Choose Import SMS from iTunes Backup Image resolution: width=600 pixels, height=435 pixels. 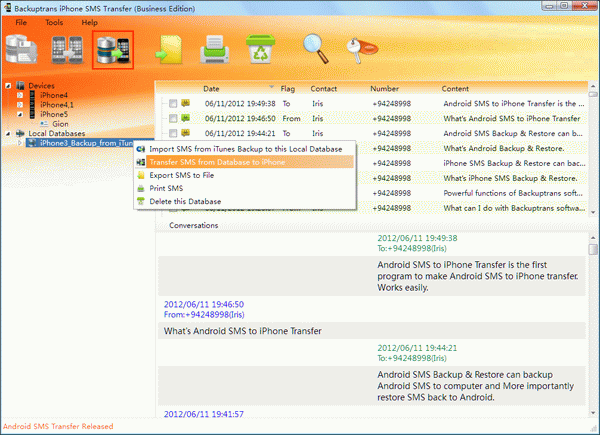tap(245, 149)
